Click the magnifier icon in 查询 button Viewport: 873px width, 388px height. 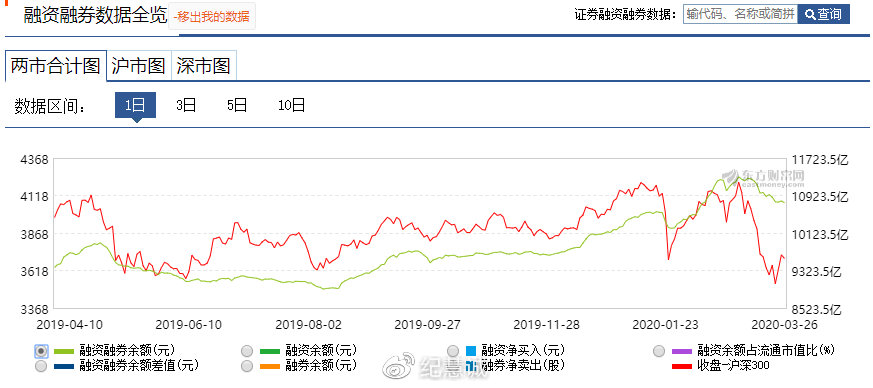pos(810,14)
